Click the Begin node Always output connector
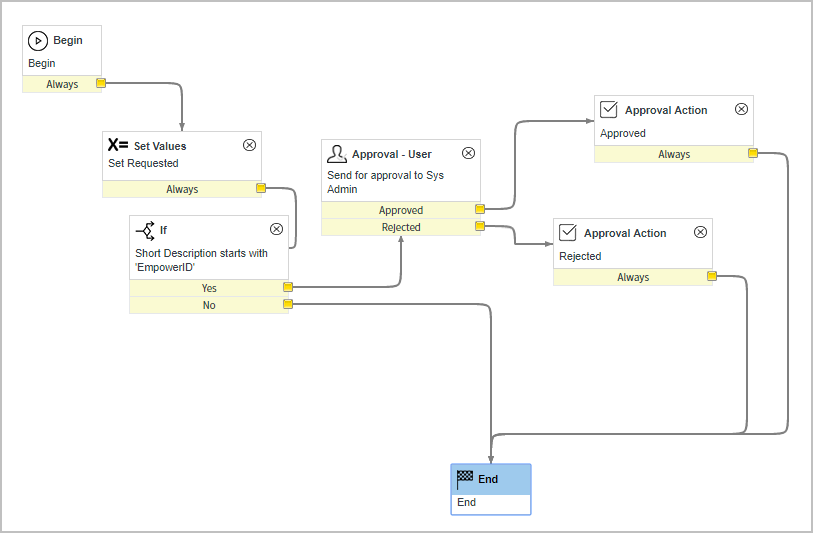This screenshot has height=533, width=813. (100, 84)
